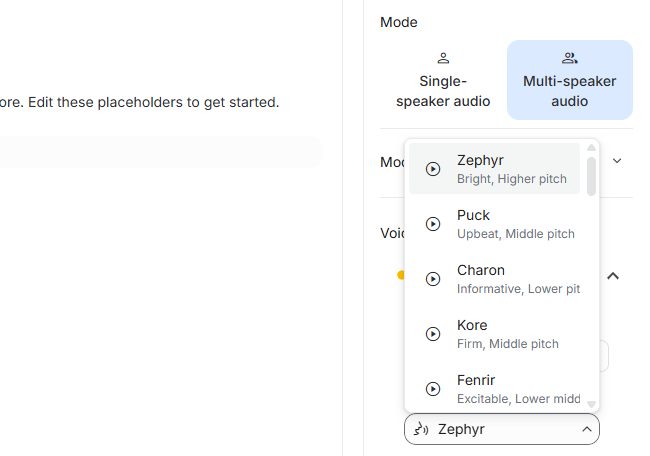
Task: Play the Puck voice sample
Action: 433,224
